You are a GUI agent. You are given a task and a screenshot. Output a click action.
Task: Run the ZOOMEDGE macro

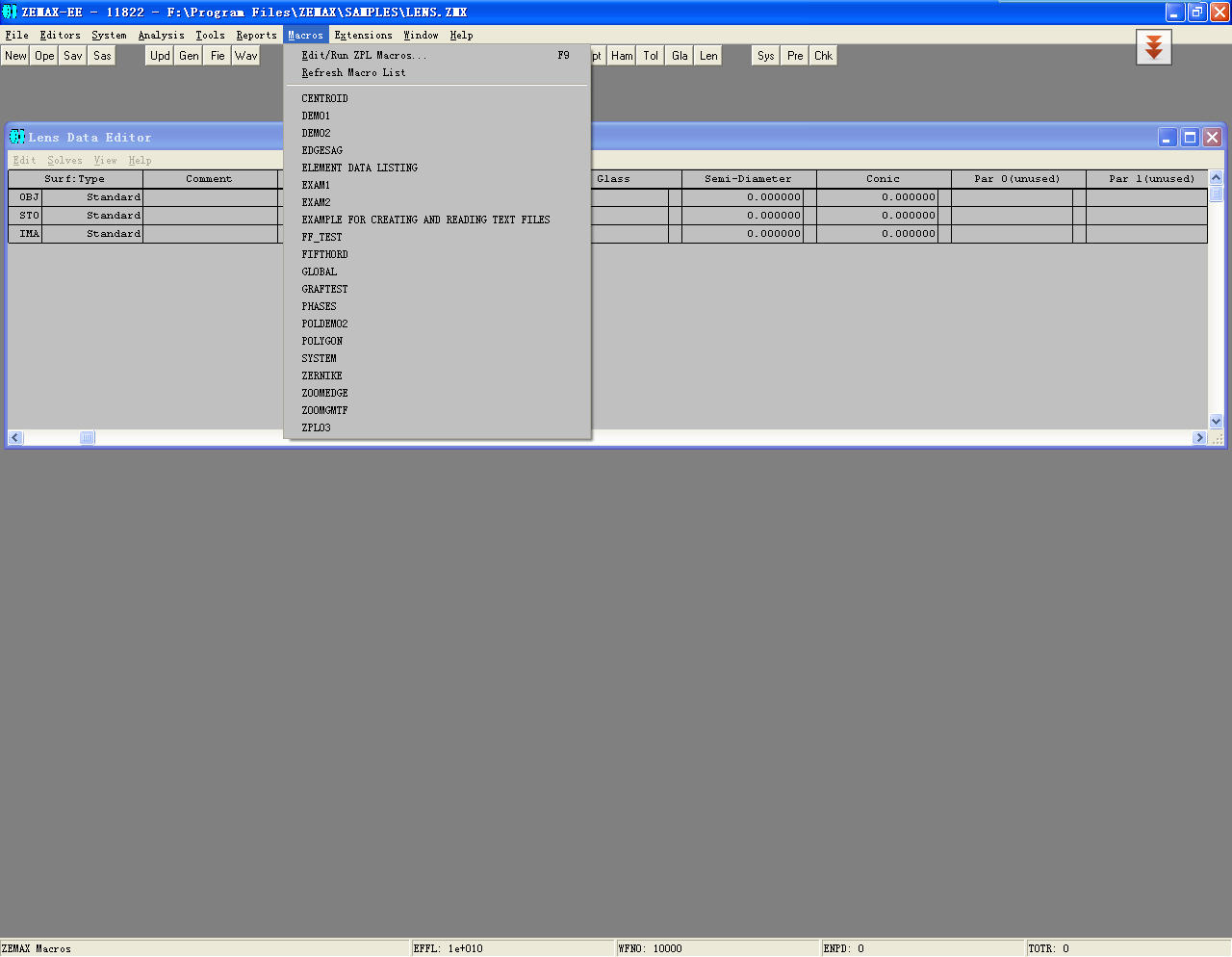437,393
